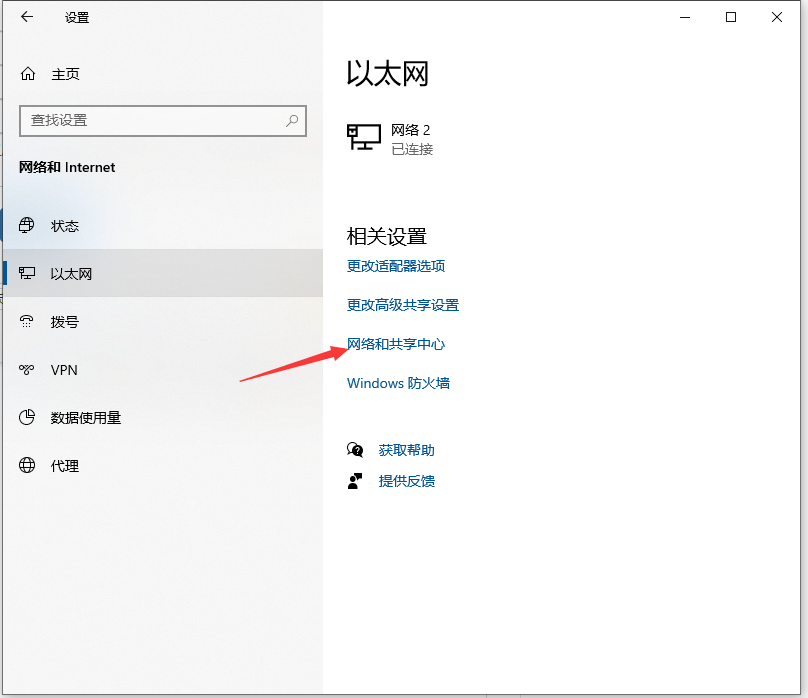This screenshot has height=698, width=808.
Task: Open 网络和共享中心 link
Action: click(x=396, y=343)
